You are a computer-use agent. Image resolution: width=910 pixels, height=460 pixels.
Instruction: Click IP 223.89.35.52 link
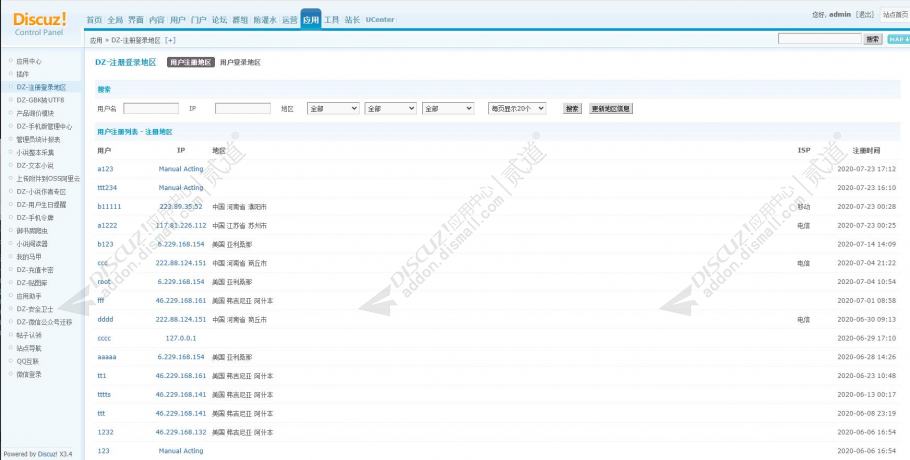click(x=180, y=207)
